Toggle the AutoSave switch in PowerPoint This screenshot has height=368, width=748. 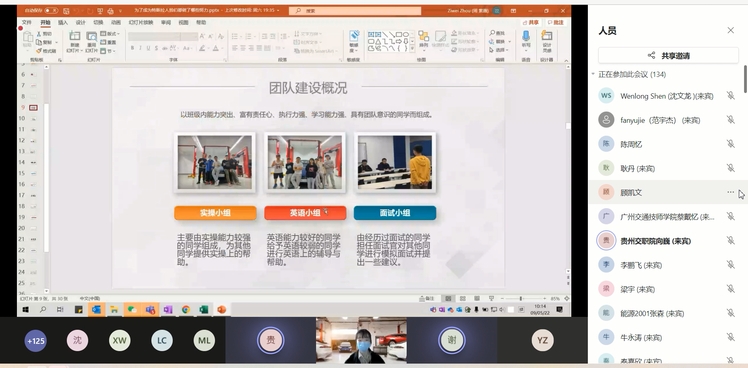click(51, 11)
